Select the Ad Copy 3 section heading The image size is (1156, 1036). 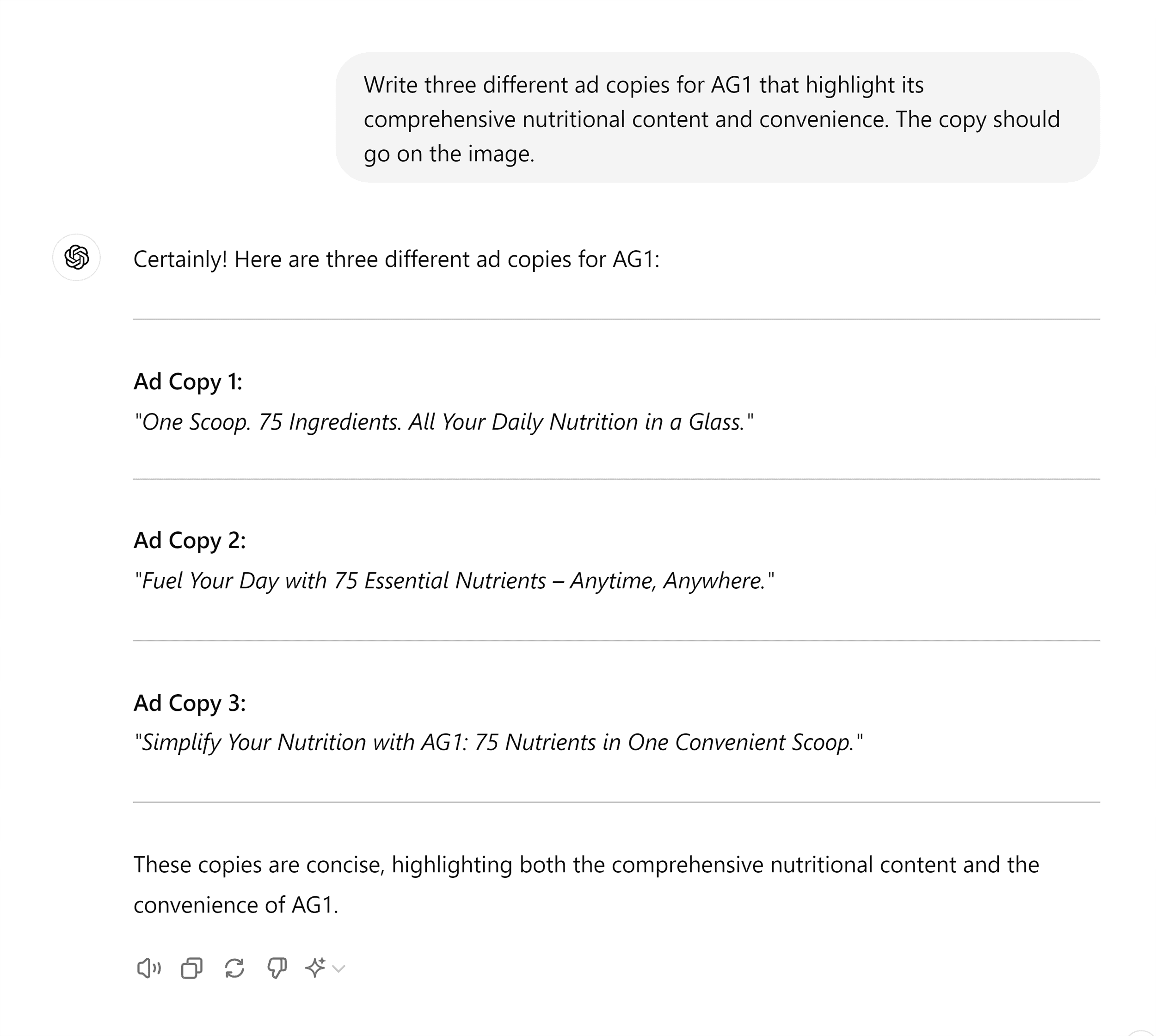point(188,703)
